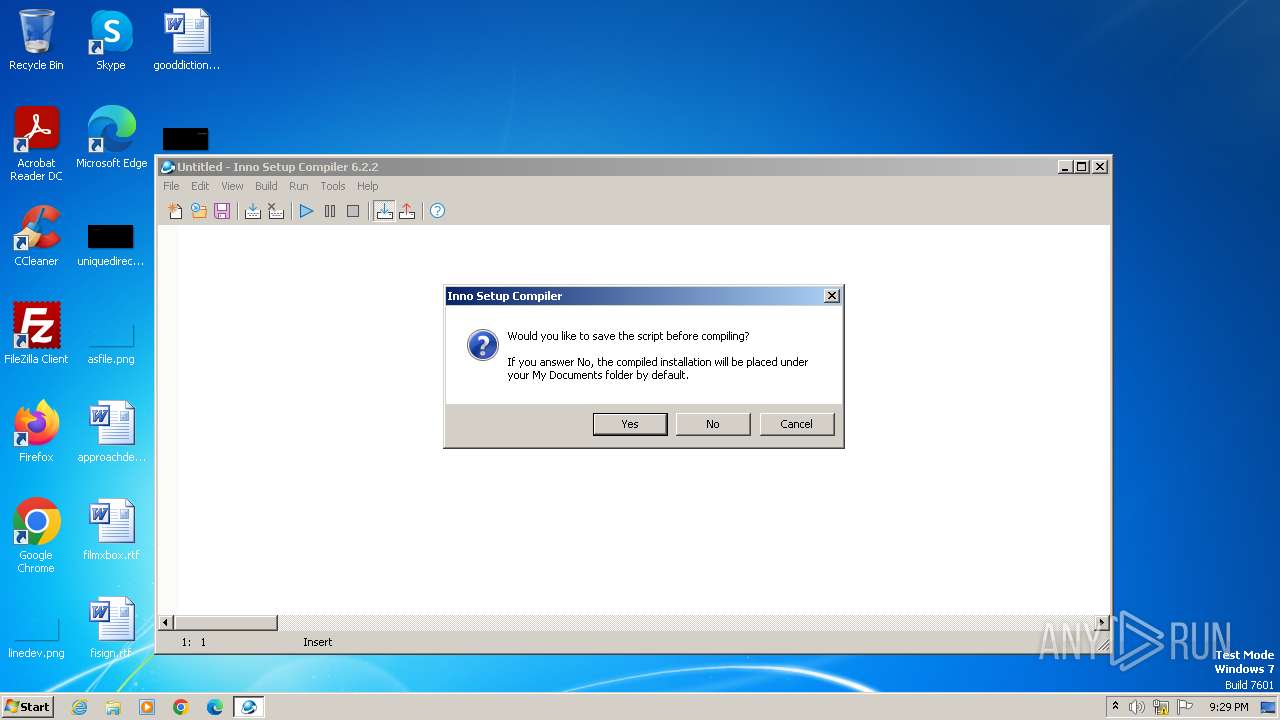
Task: Open the View menu
Action: click(x=232, y=186)
